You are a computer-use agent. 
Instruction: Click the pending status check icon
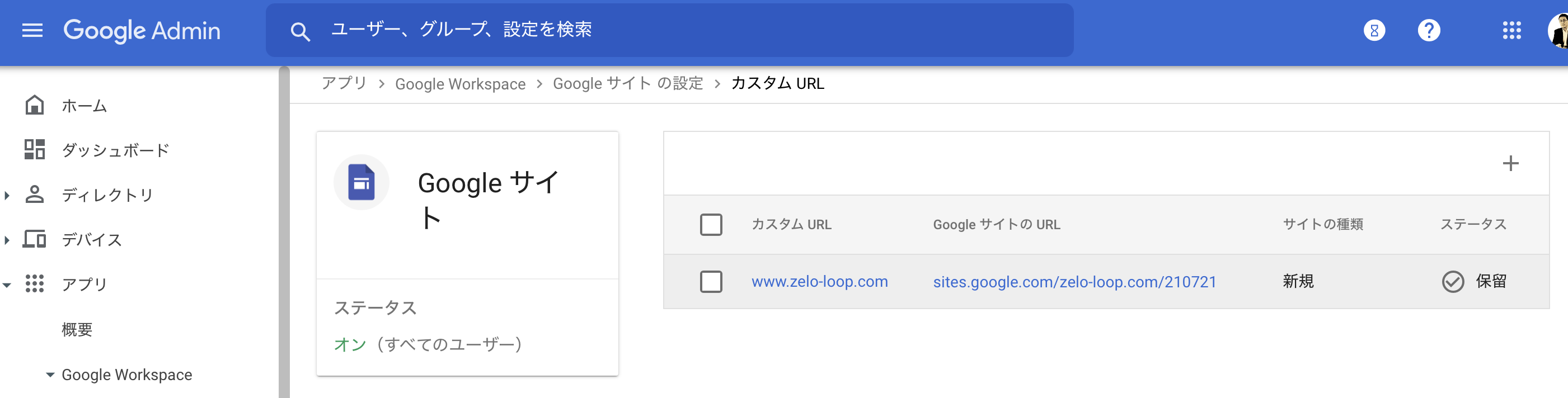pos(1452,281)
